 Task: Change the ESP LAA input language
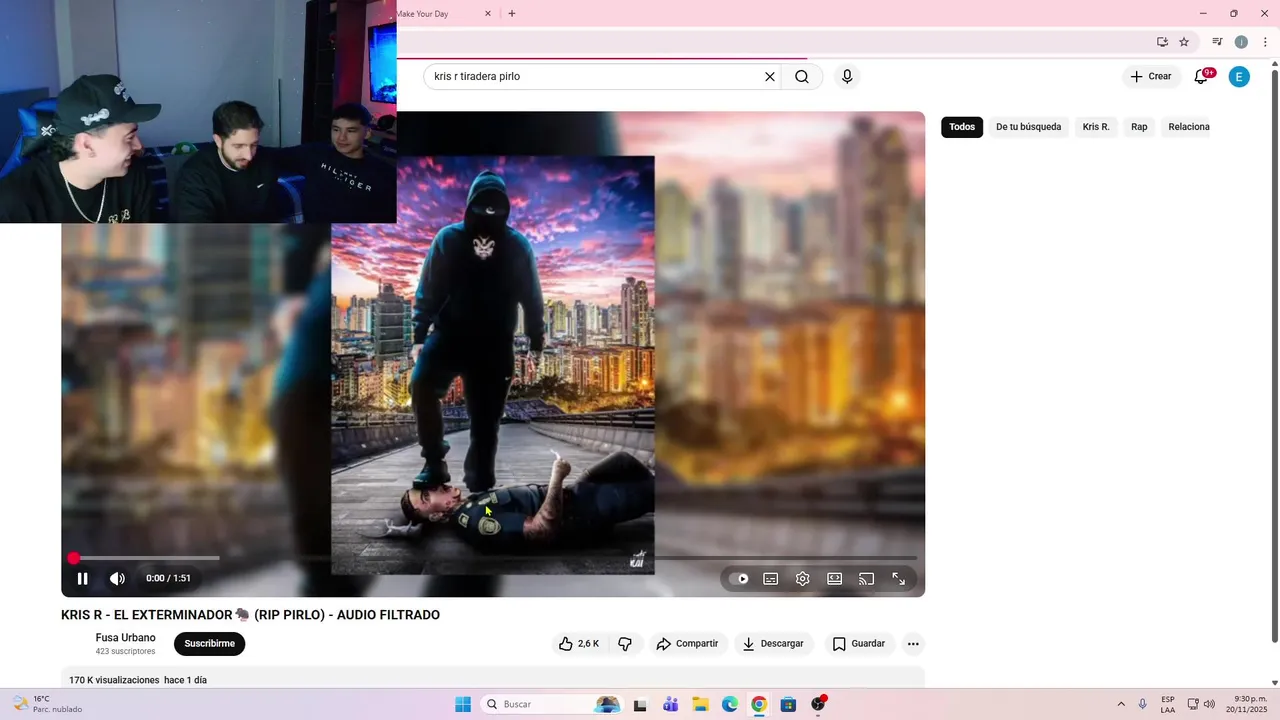point(1168,704)
